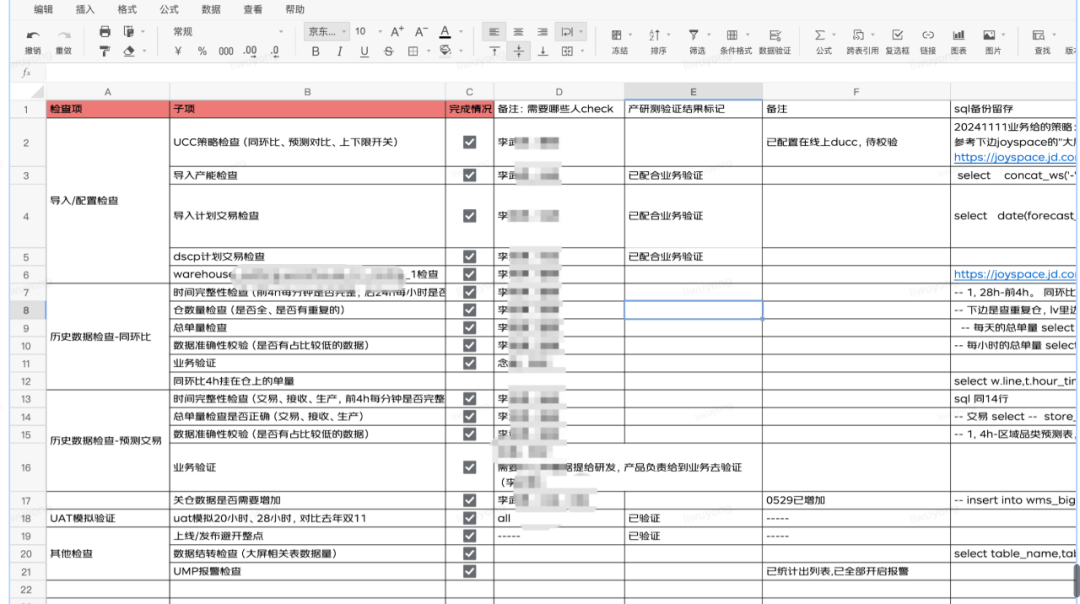Viewport: 1080px width, 604px height.
Task: Open the 数据 menu
Action: pos(211,9)
